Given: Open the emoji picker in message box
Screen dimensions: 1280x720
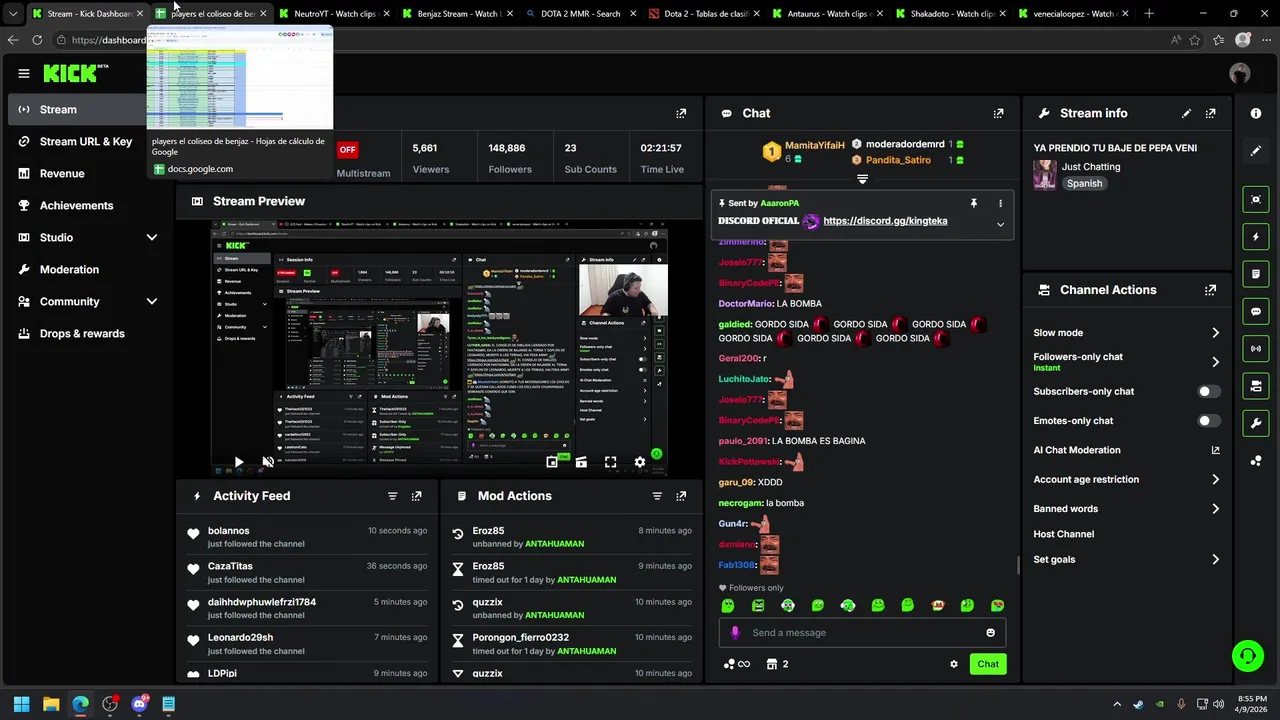Looking at the screenshot, I should pos(991,632).
